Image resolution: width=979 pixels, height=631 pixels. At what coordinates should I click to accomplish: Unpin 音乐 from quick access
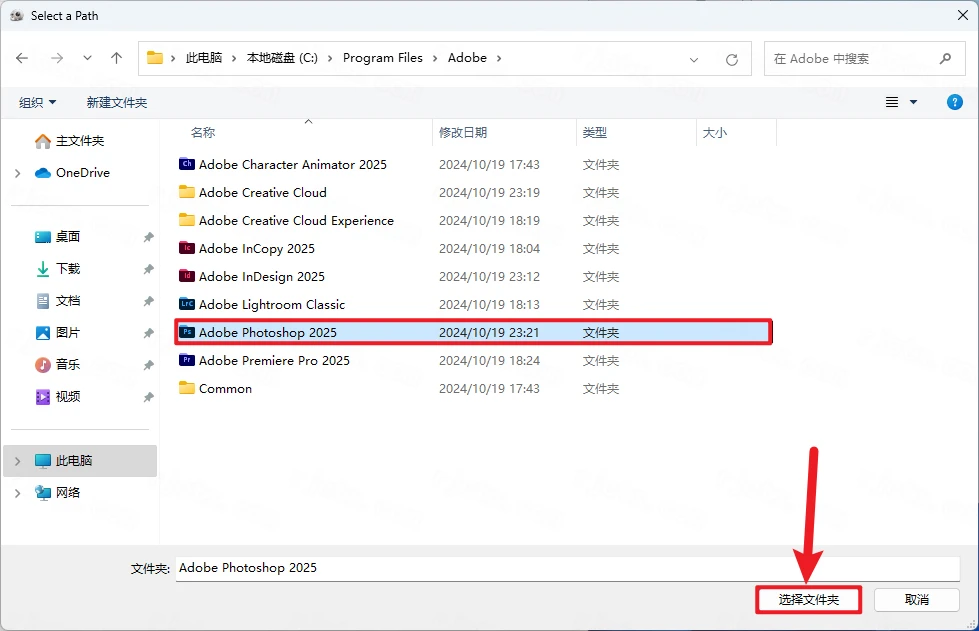[148, 364]
